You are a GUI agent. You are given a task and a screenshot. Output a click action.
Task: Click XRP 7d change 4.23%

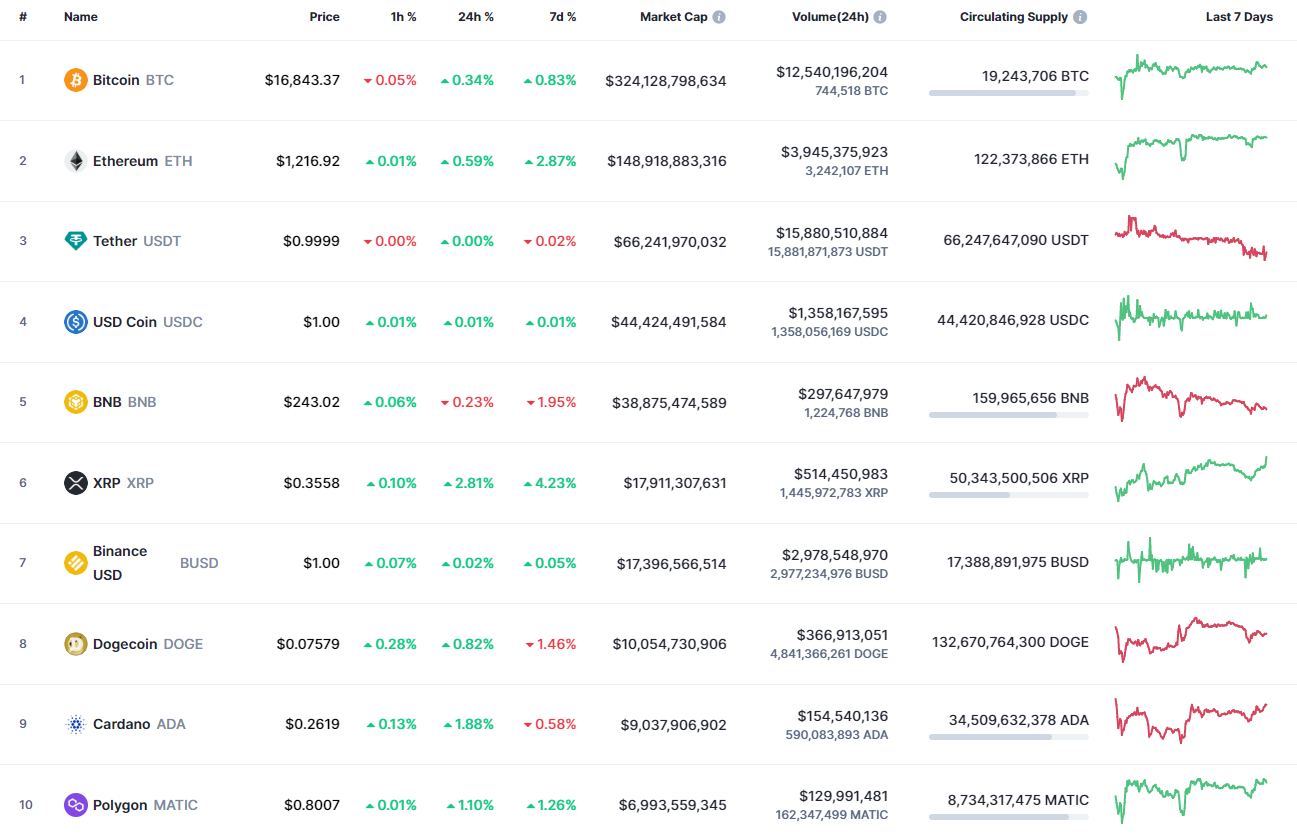550,483
